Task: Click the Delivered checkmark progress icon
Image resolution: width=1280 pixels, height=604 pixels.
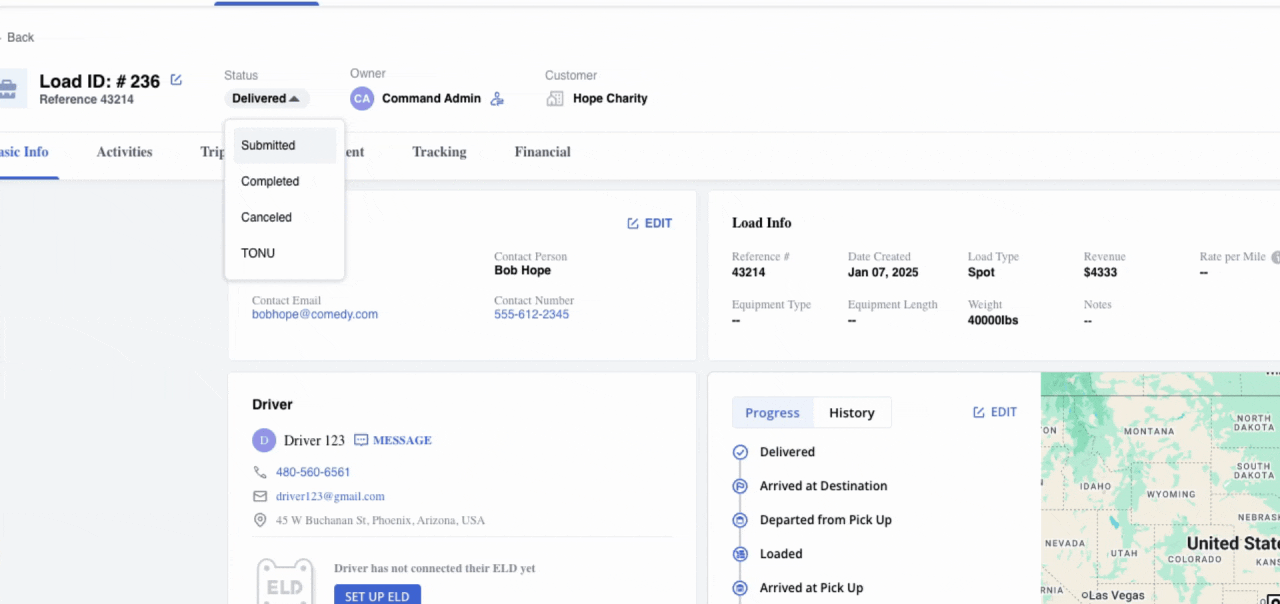Action: pyautogui.click(x=740, y=452)
